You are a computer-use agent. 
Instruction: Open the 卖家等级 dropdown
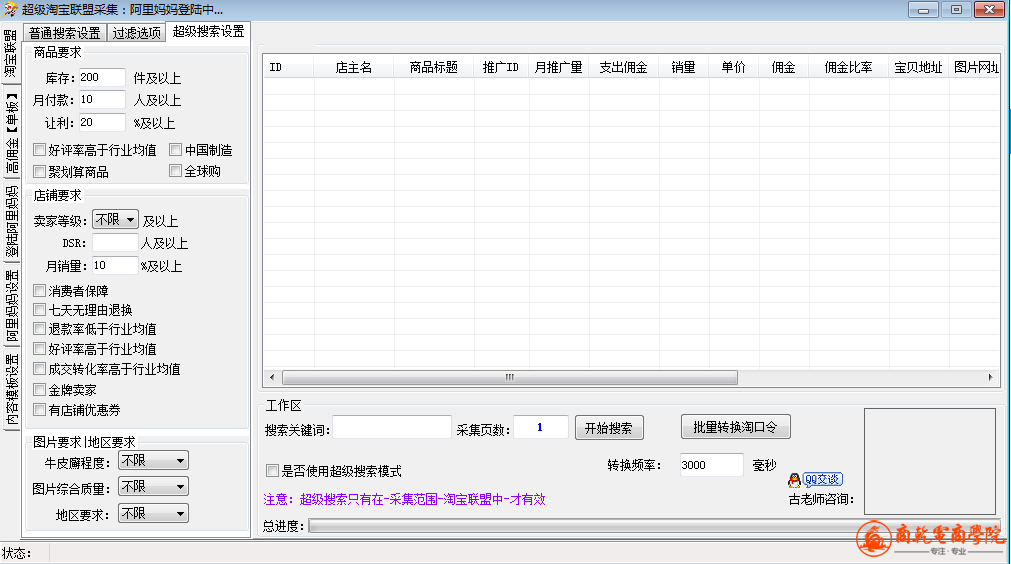115,219
